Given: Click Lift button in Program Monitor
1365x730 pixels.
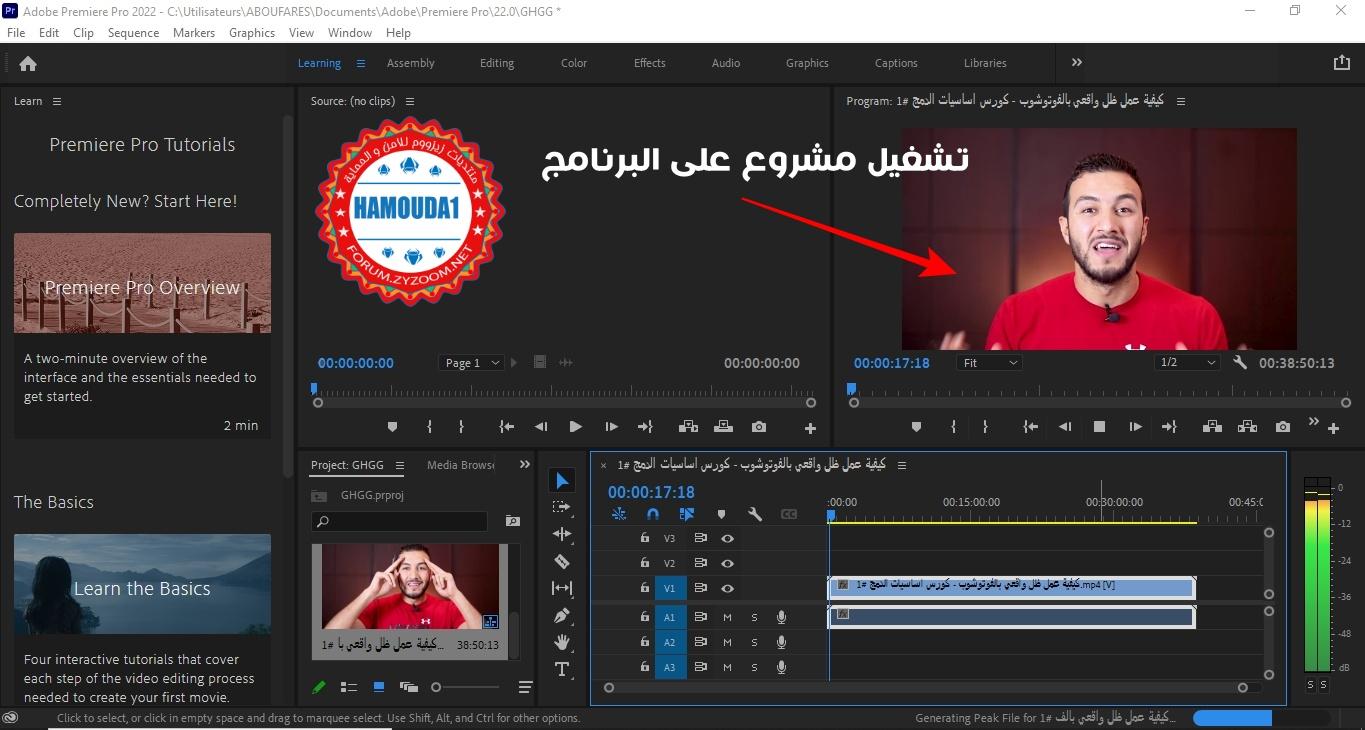Looking at the screenshot, I should point(1212,427).
